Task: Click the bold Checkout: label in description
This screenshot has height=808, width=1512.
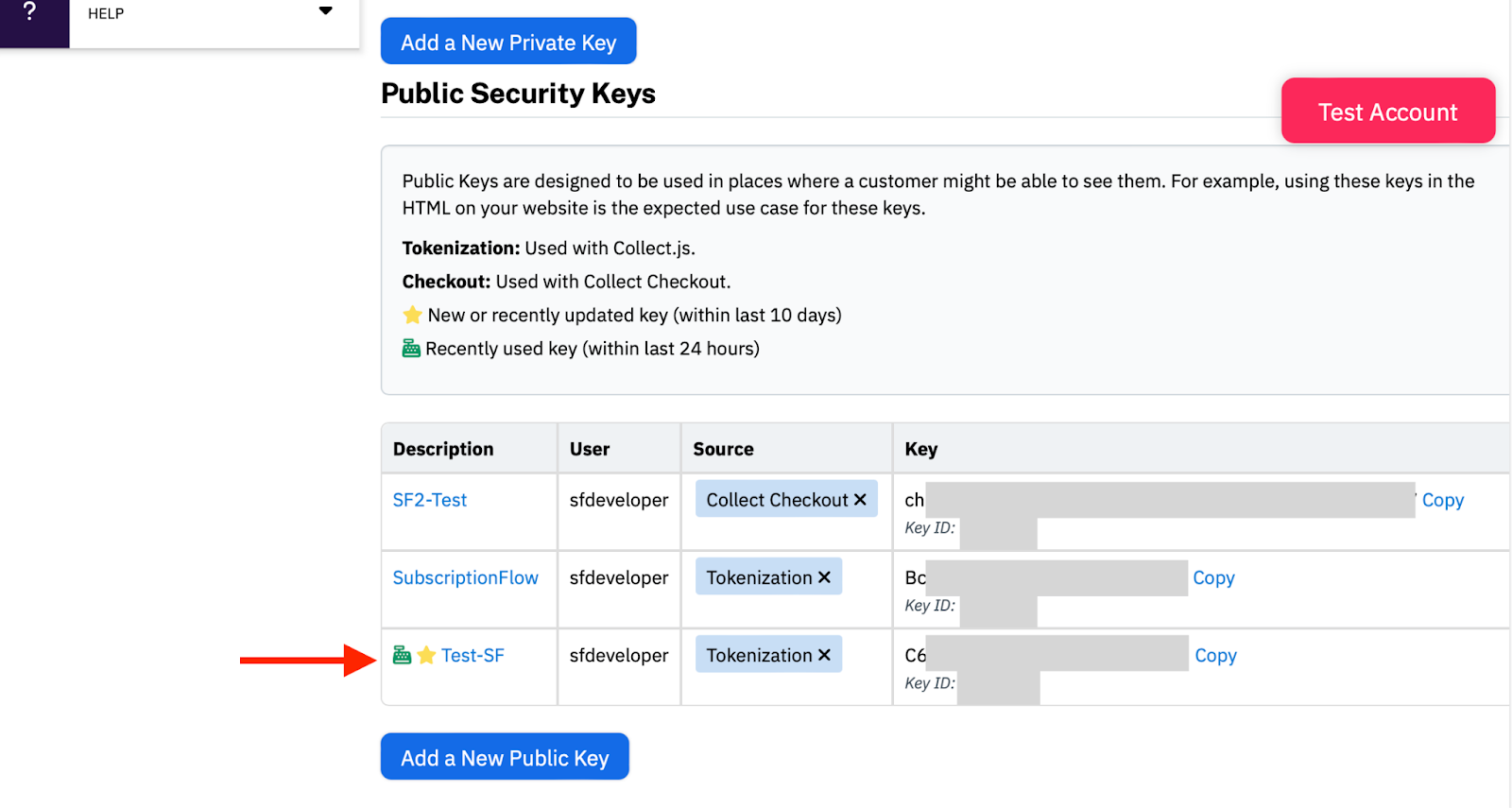Action: 446,282
